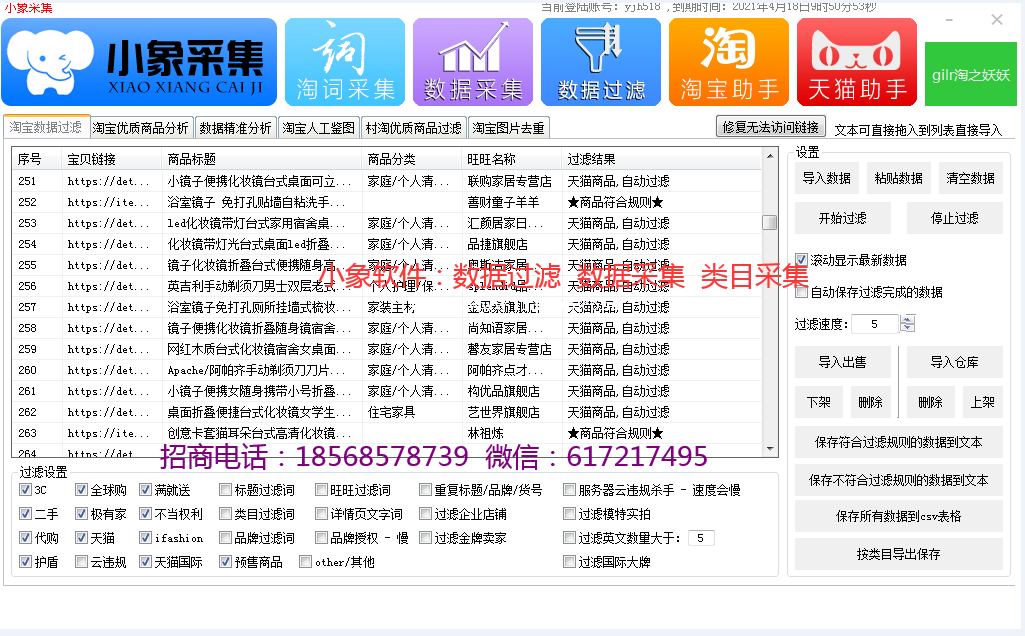Click 粘贴数据 button
Image resolution: width=1025 pixels, height=636 pixels.
[898, 178]
